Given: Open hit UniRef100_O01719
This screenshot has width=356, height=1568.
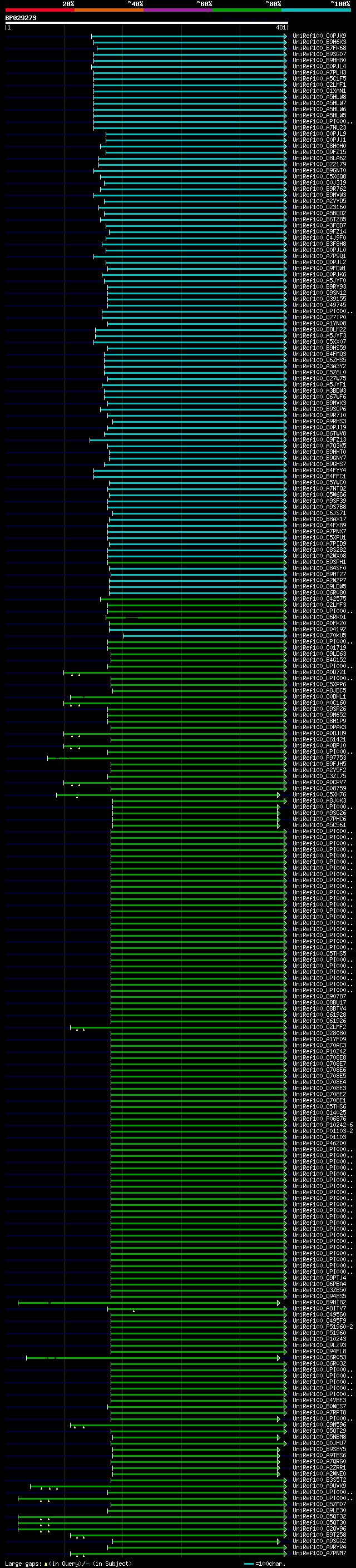Looking at the screenshot, I should (x=319, y=647).
